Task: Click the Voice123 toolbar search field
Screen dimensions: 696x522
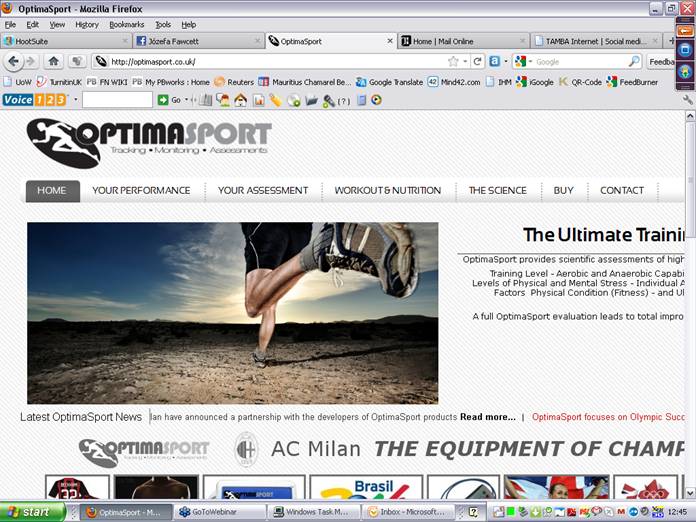Action: [x=117, y=100]
